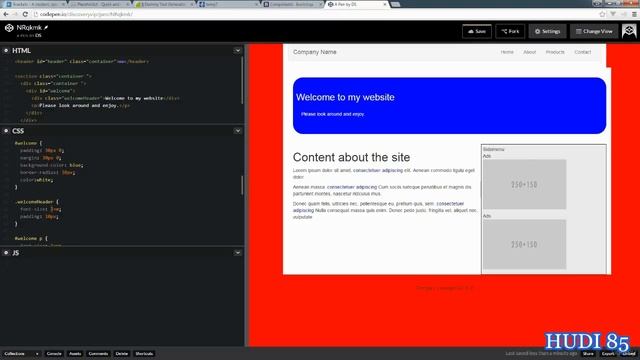This screenshot has width=640, height=360.
Task: Click About in preview navbar
Action: (529, 52)
